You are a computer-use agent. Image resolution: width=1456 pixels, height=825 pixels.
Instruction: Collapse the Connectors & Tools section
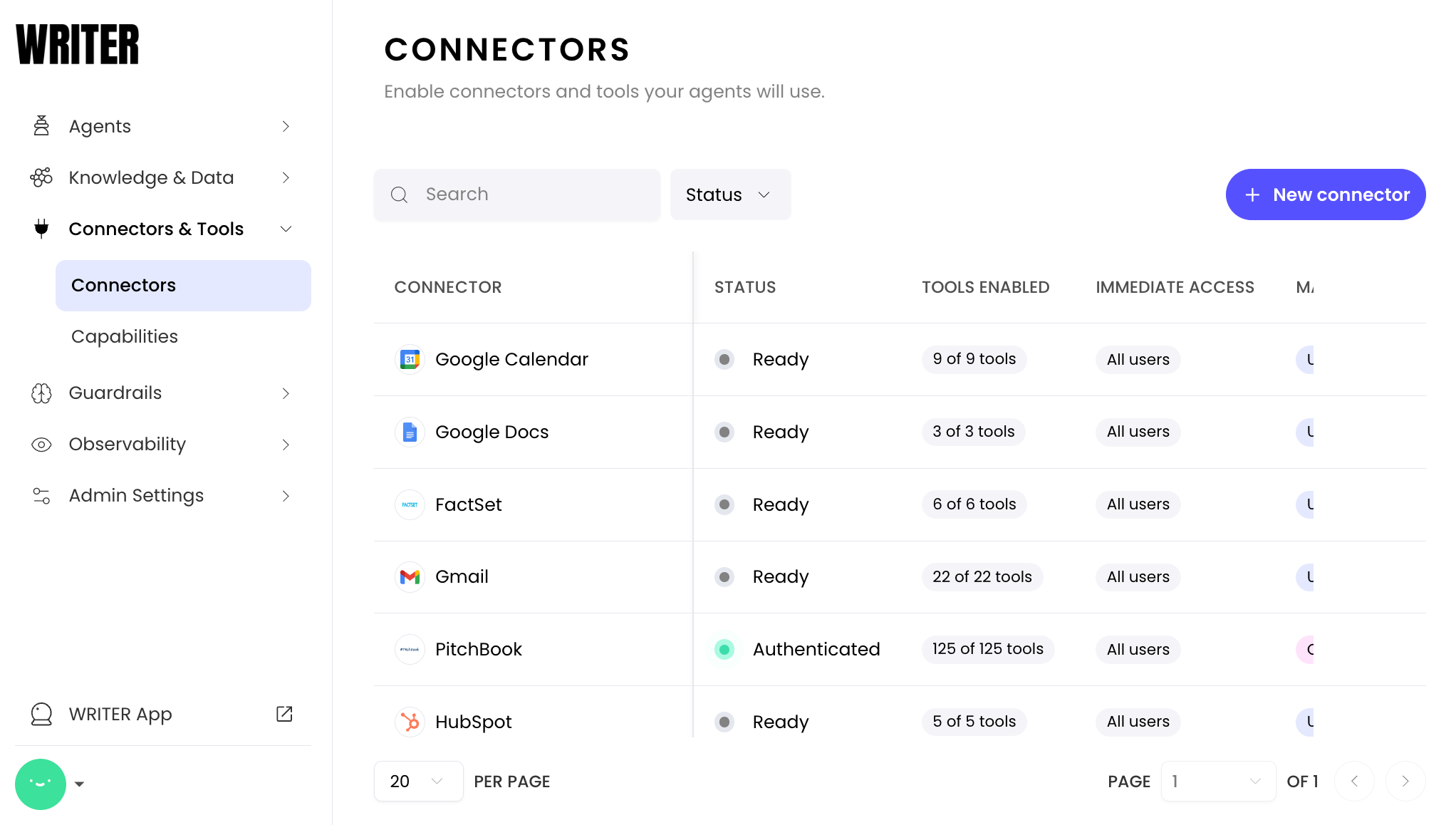coord(286,229)
